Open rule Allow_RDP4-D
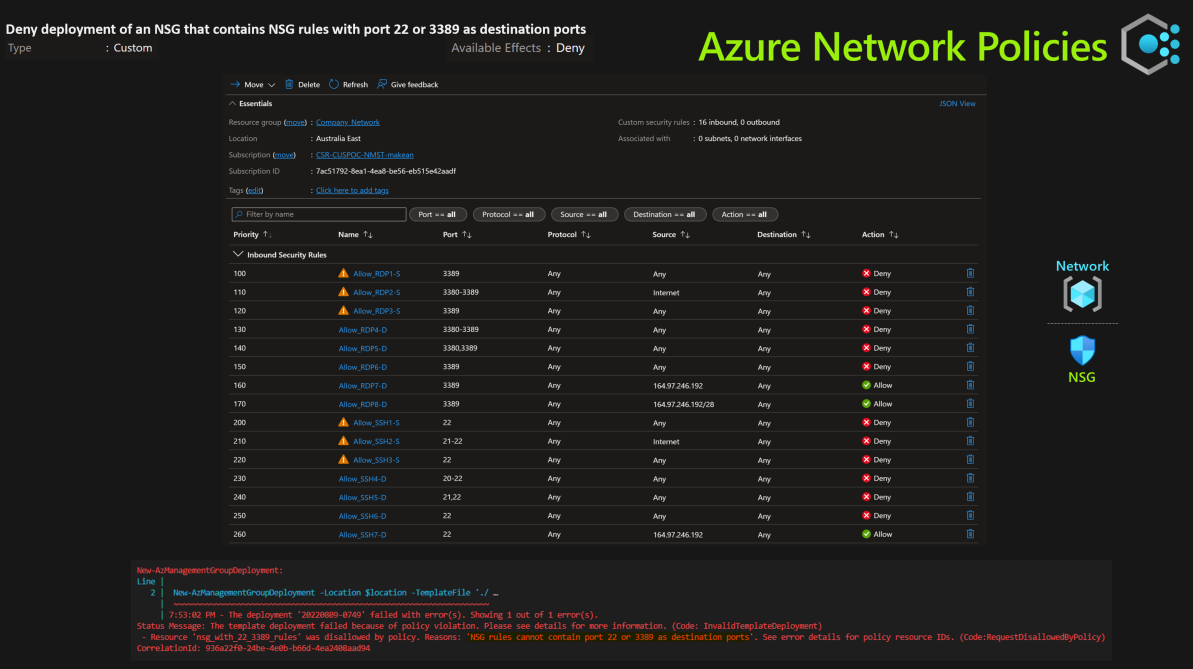Image resolution: width=1193 pixels, height=669 pixels. point(363,330)
